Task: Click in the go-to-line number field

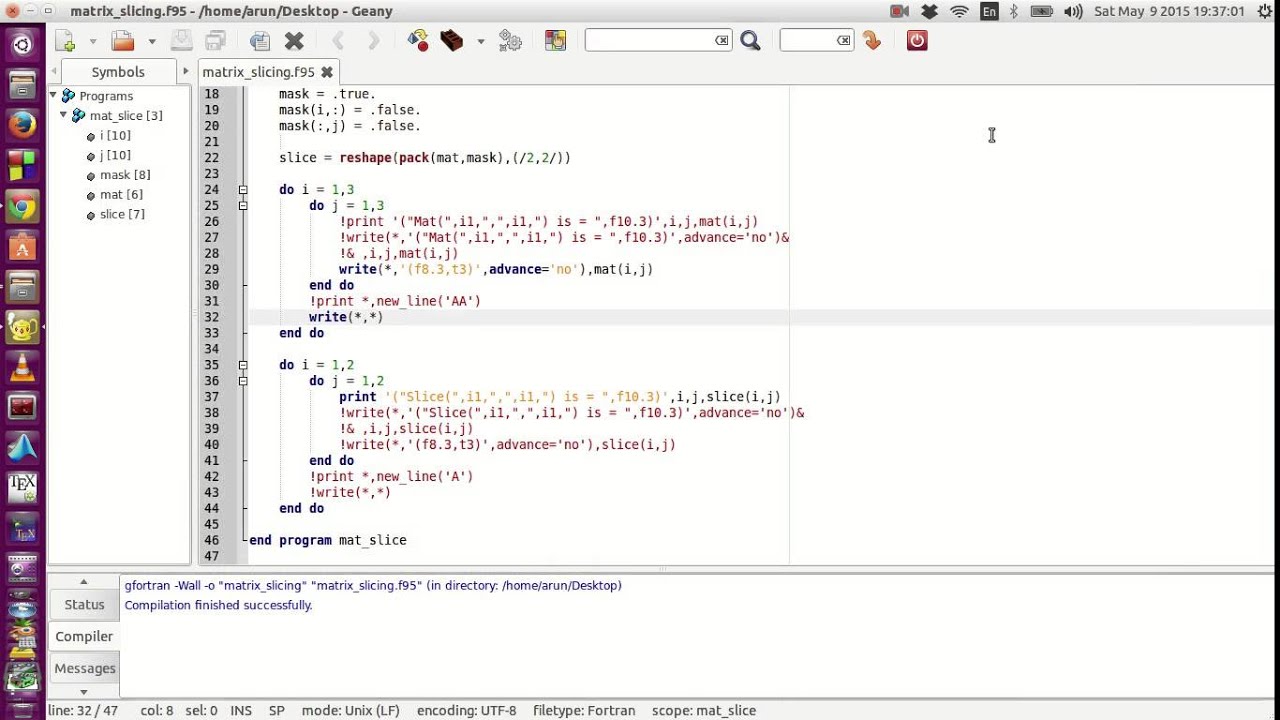Action: (807, 40)
